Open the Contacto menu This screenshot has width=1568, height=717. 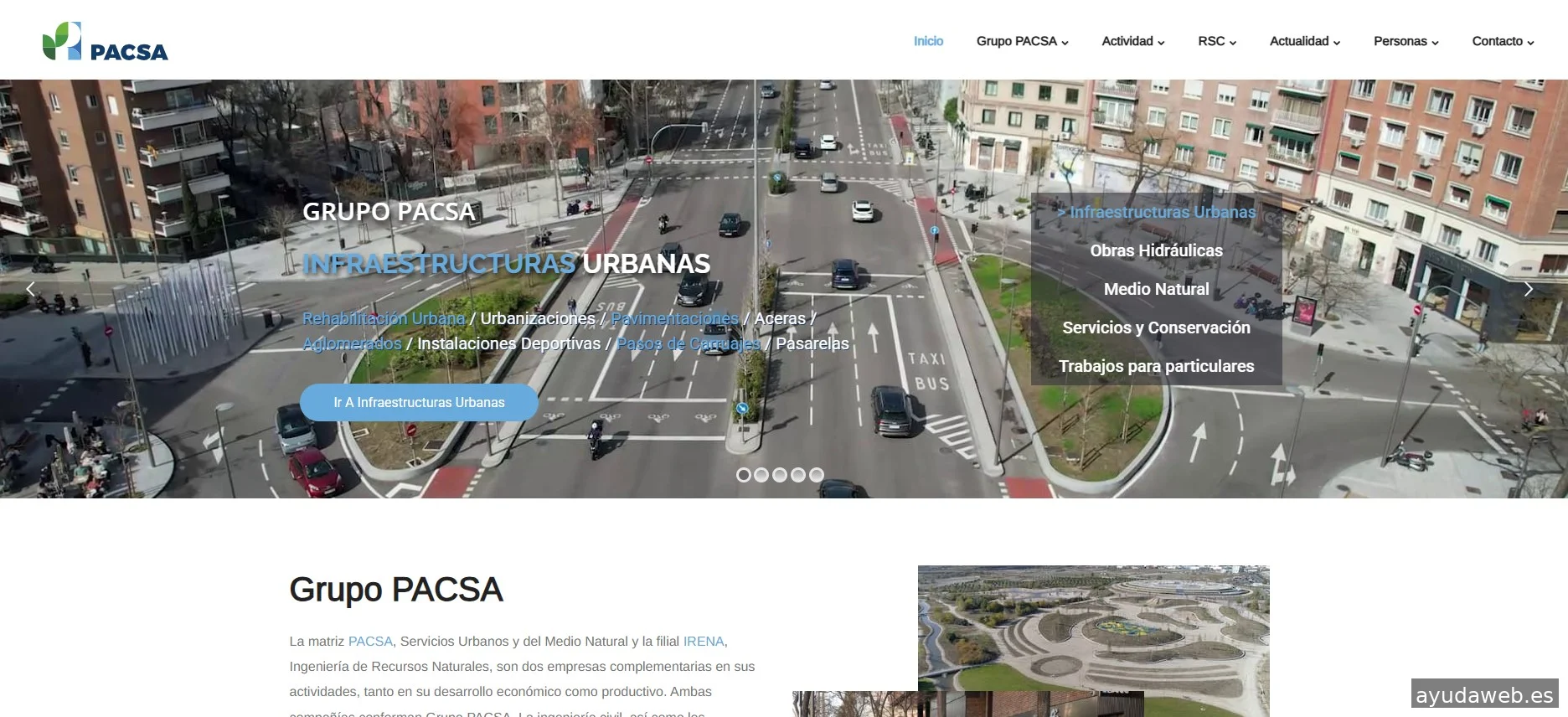coord(1503,41)
